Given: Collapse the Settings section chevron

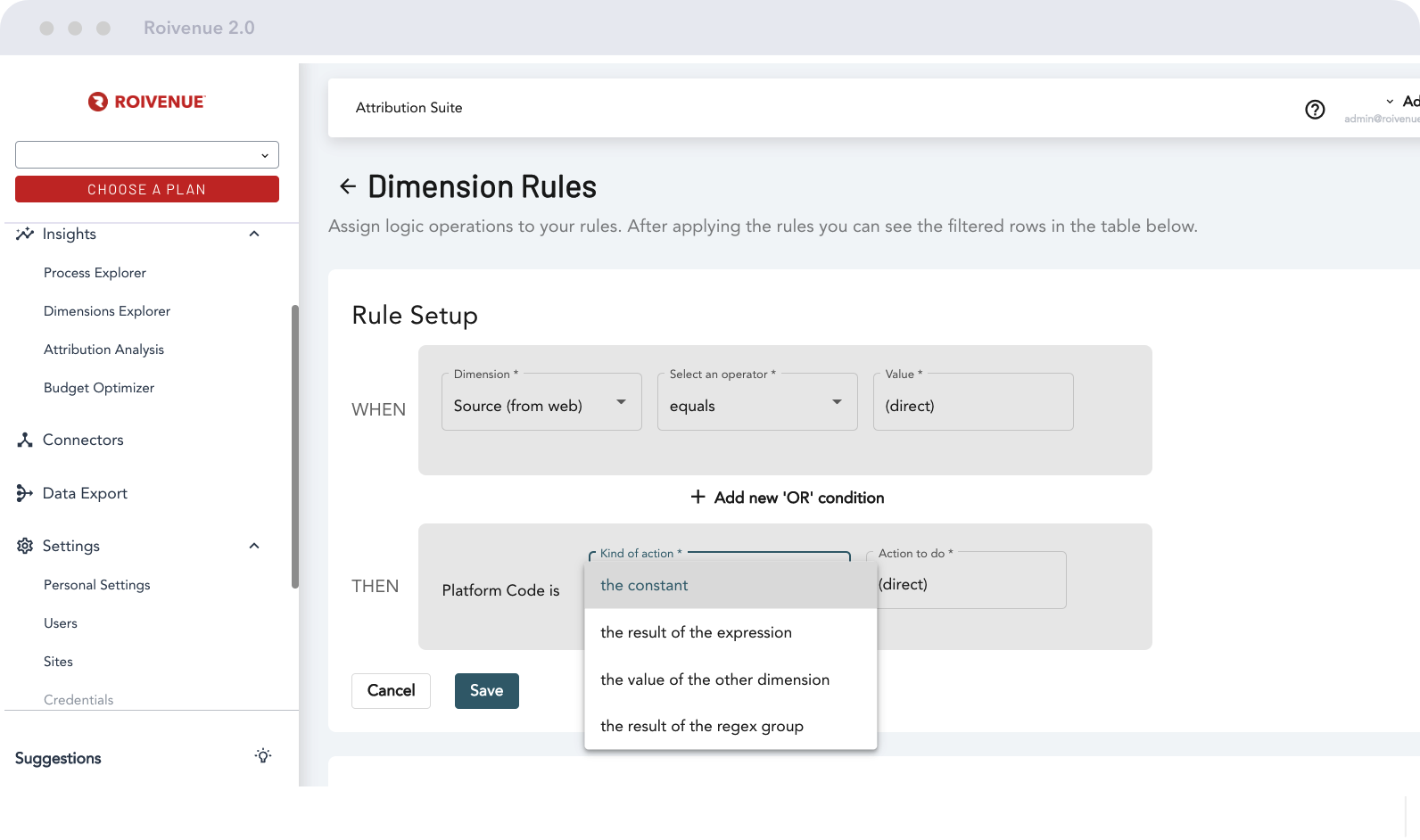Looking at the screenshot, I should (x=254, y=546).
